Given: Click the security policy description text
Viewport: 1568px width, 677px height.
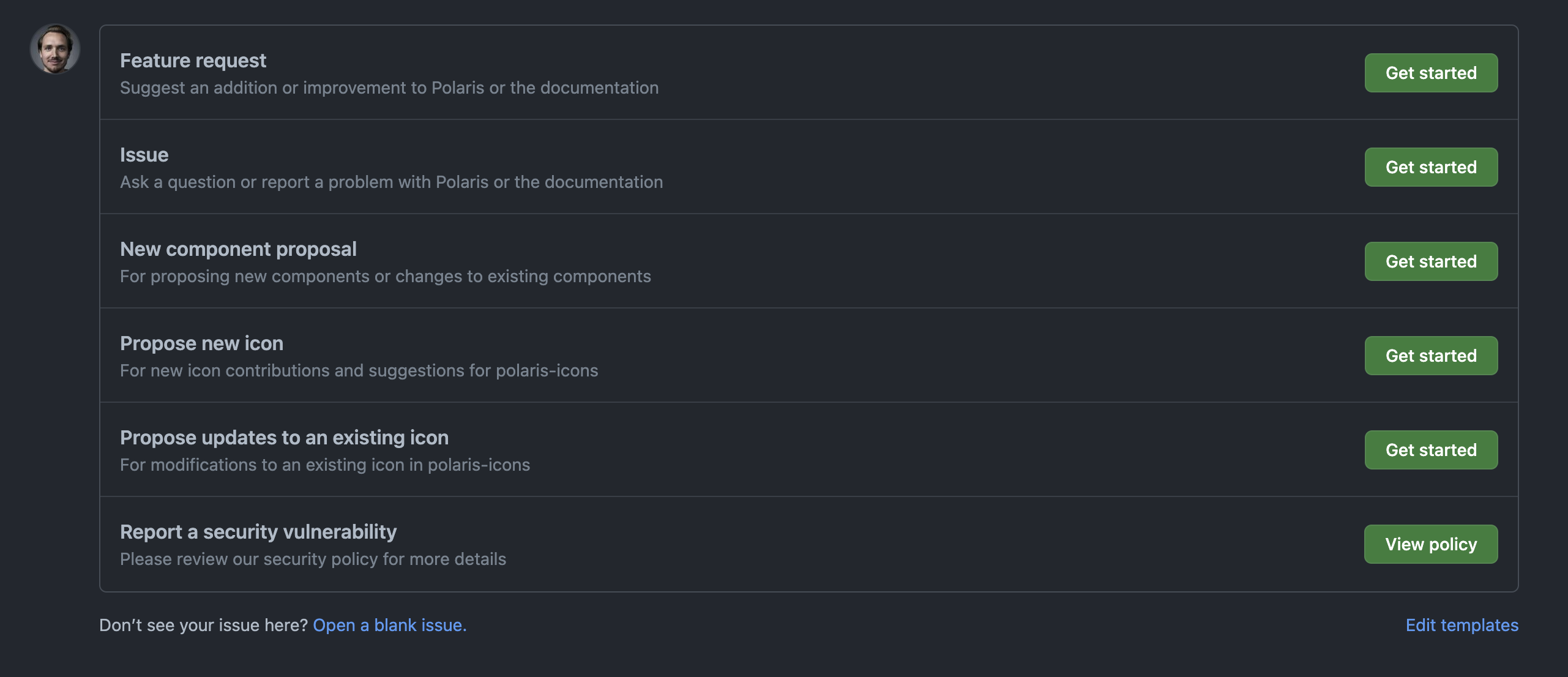Looking at the screenshot, I should pos(313,559).
